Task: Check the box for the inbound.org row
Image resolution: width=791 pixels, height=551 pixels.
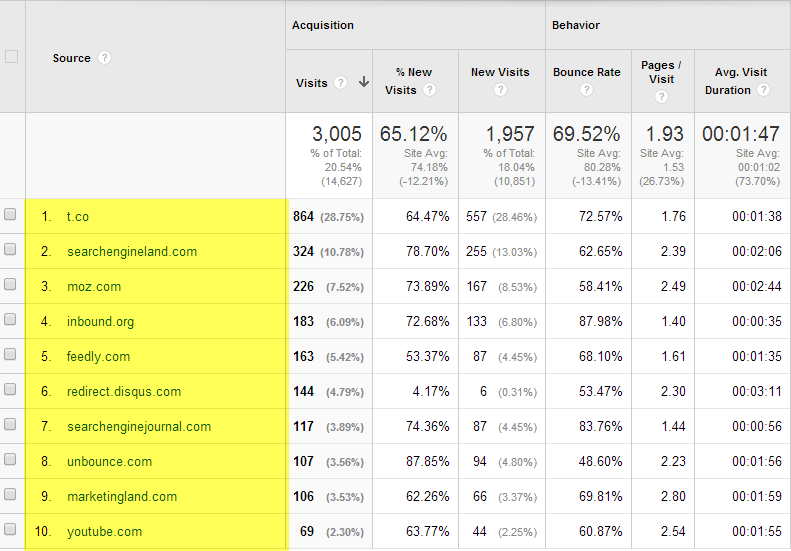Action: pyautogui.click(x=10, y=319)
